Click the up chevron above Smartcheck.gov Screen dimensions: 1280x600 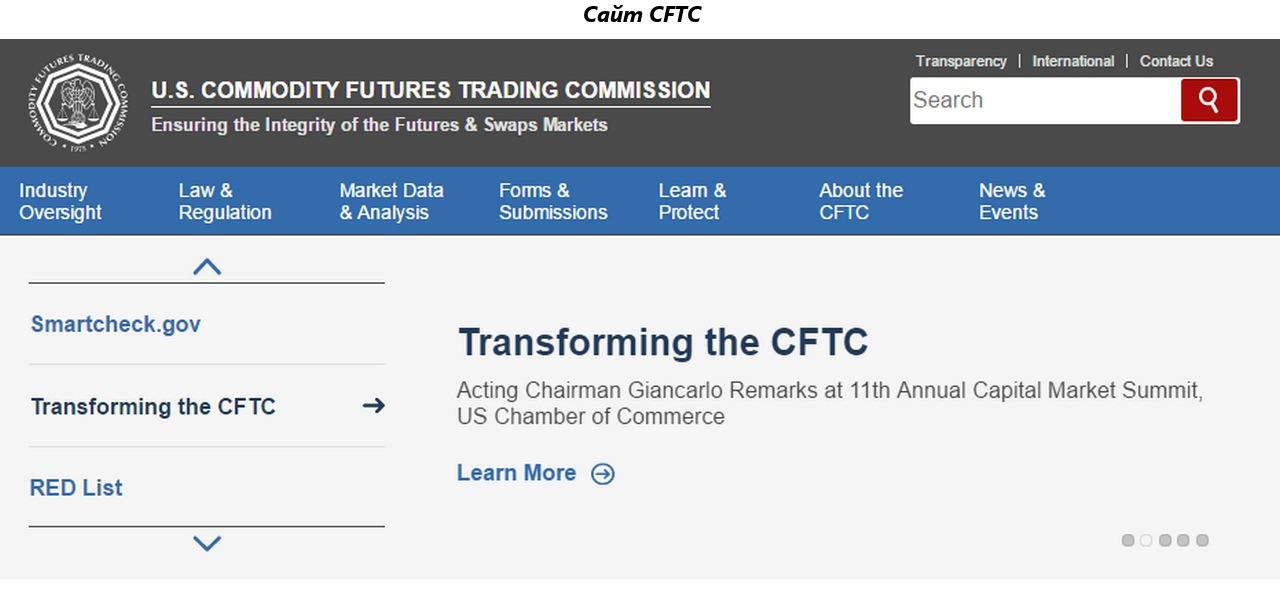click(x=207, y=267)
